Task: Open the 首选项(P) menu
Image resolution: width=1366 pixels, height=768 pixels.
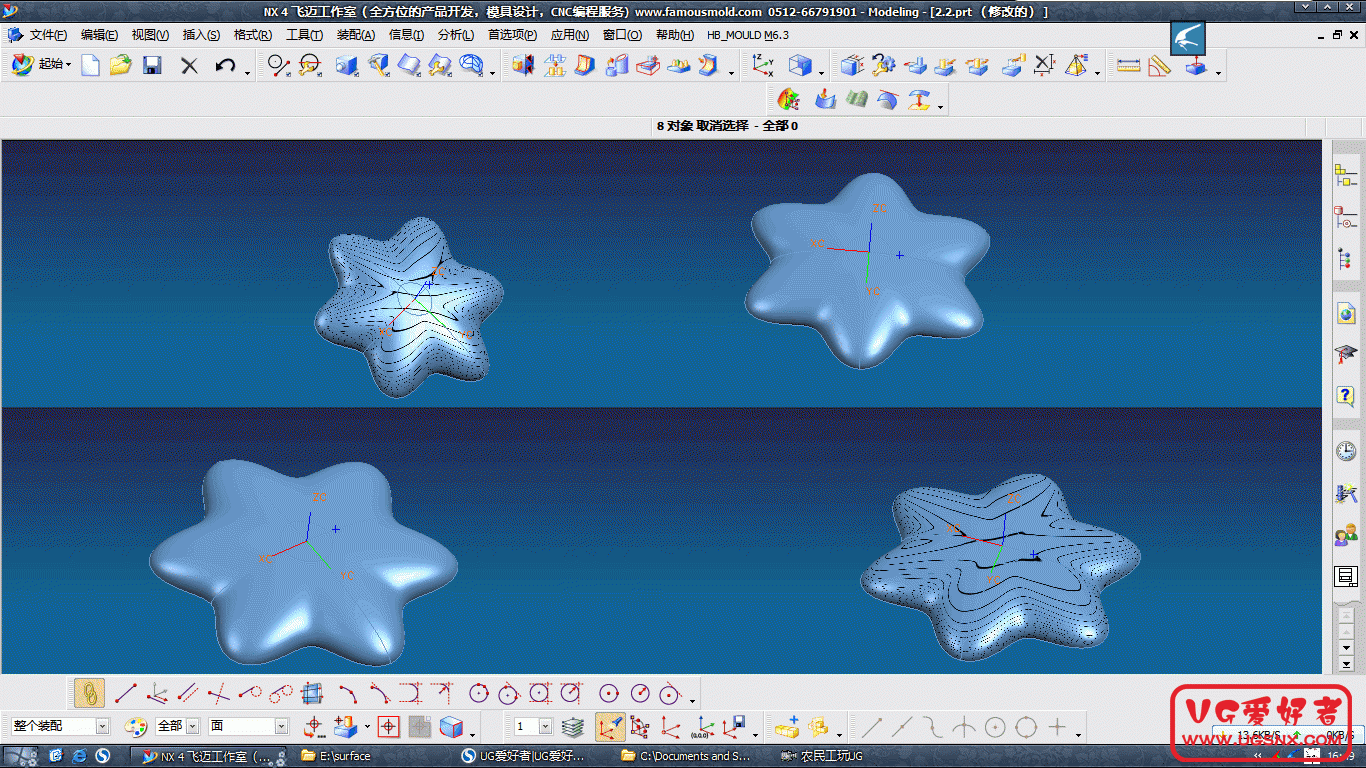Action: 512,35
